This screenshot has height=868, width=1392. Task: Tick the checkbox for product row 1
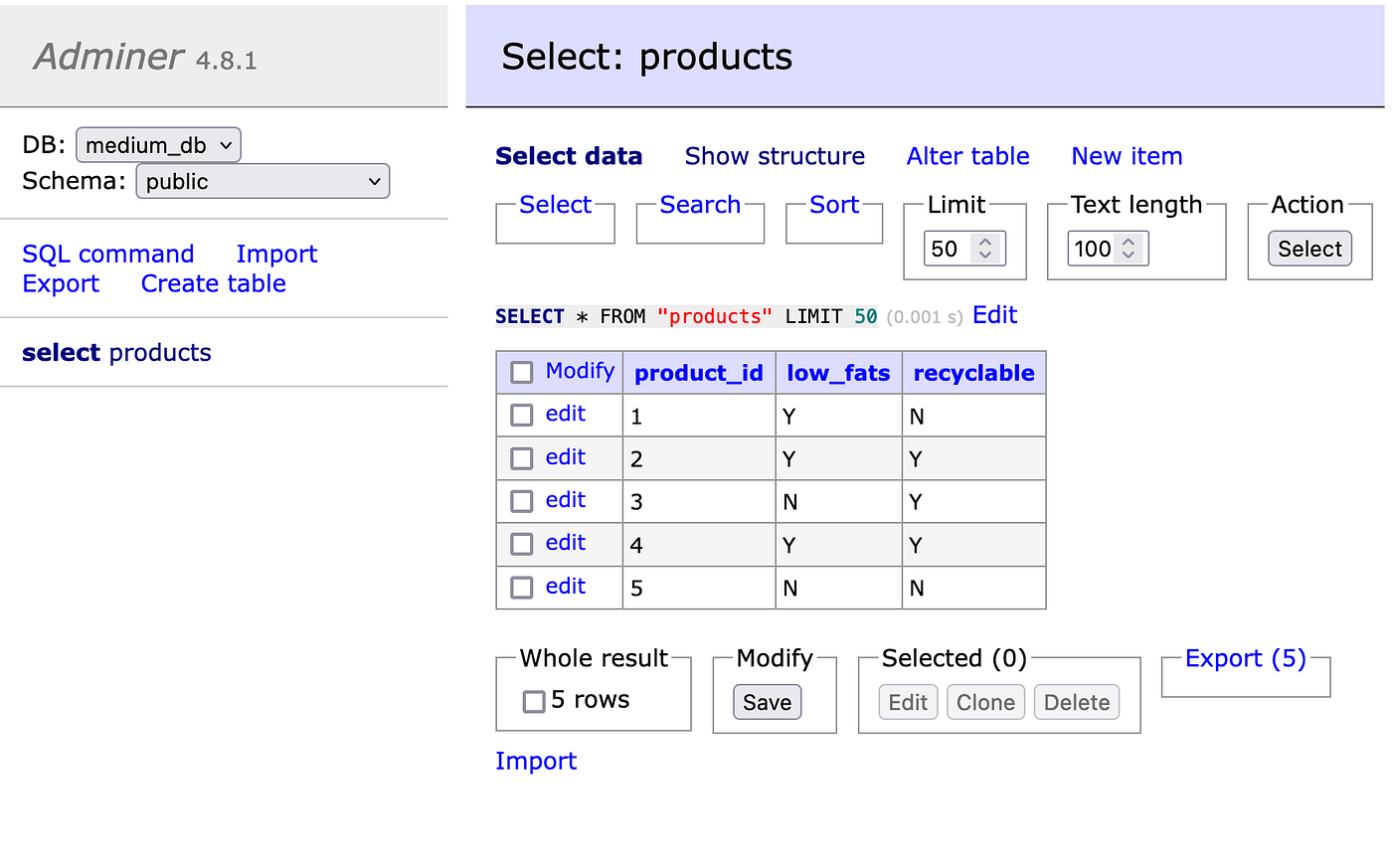point(522,415)
